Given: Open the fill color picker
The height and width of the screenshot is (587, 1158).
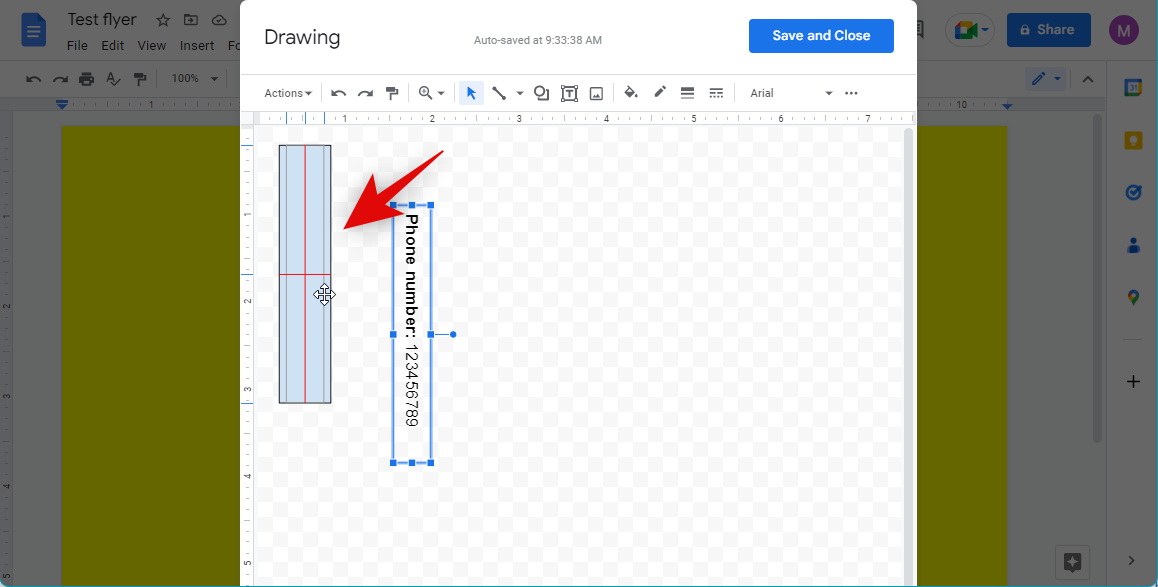Looking at the screenshot, I should point(631,93).
